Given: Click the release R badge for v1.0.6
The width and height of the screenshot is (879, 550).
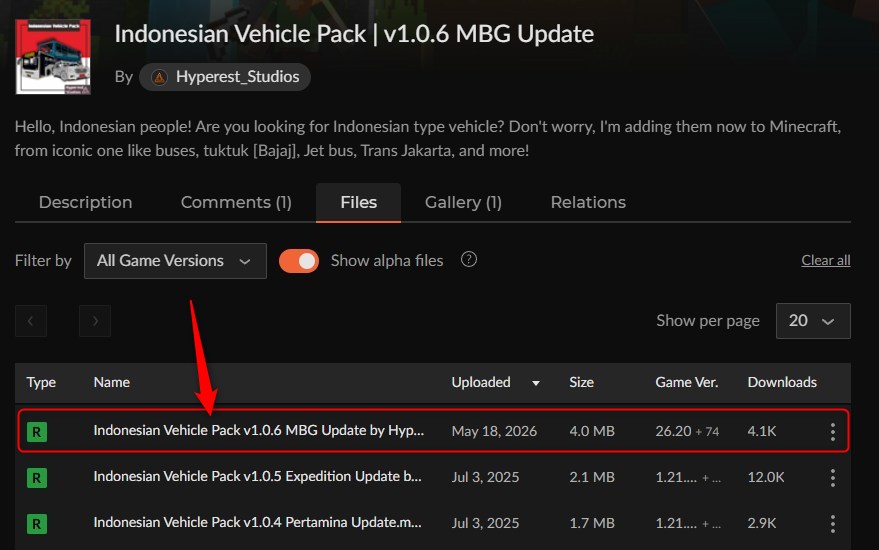Looking at the screenshot, I should pyautogui.click(x=37, y=432).
